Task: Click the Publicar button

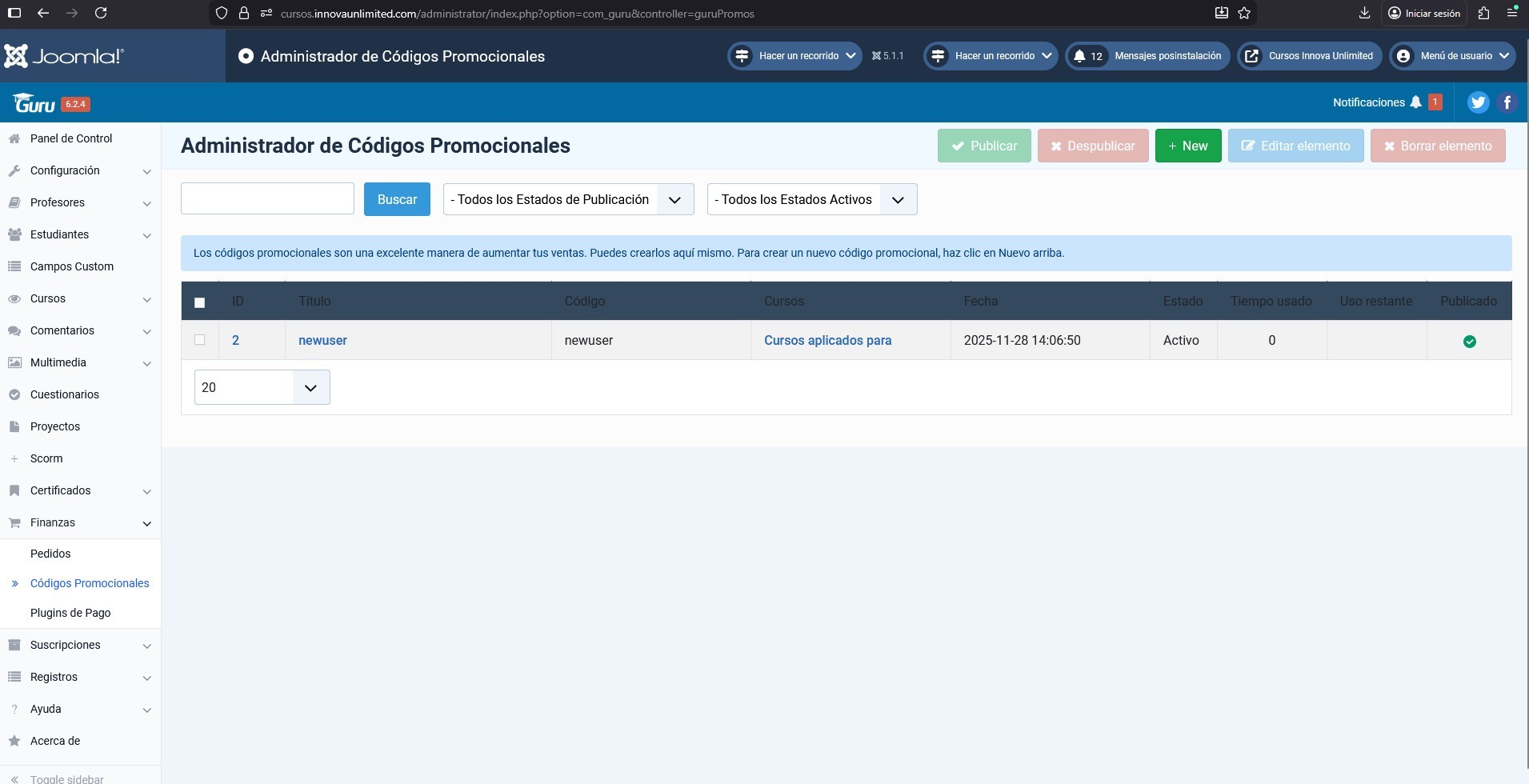Action: [984, 146]
